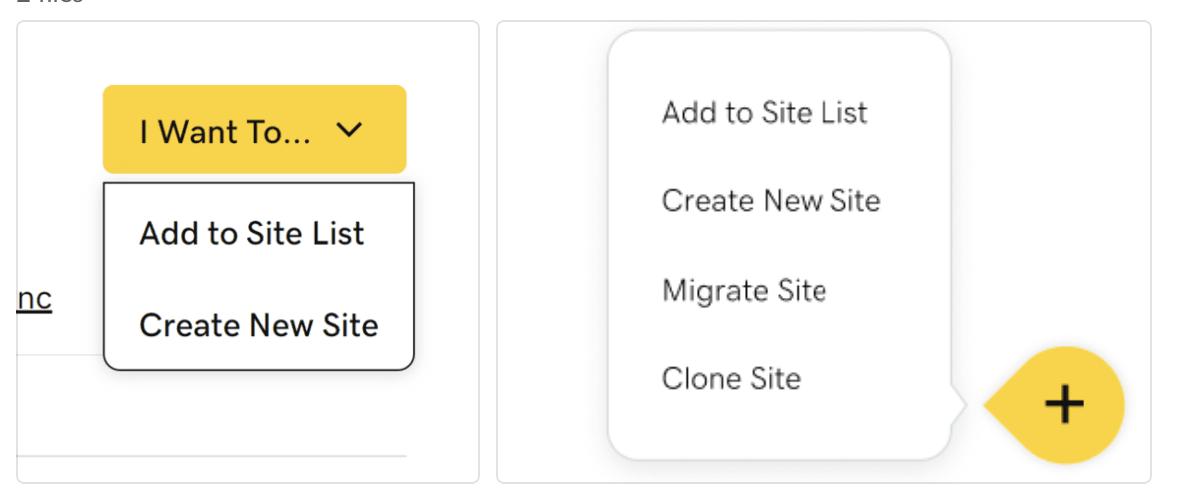The height and width of the screenshot is (496, 1194).
Task: Select Add to Site List in plus popup
Action: pyautogui.click(x=764, y=112)
